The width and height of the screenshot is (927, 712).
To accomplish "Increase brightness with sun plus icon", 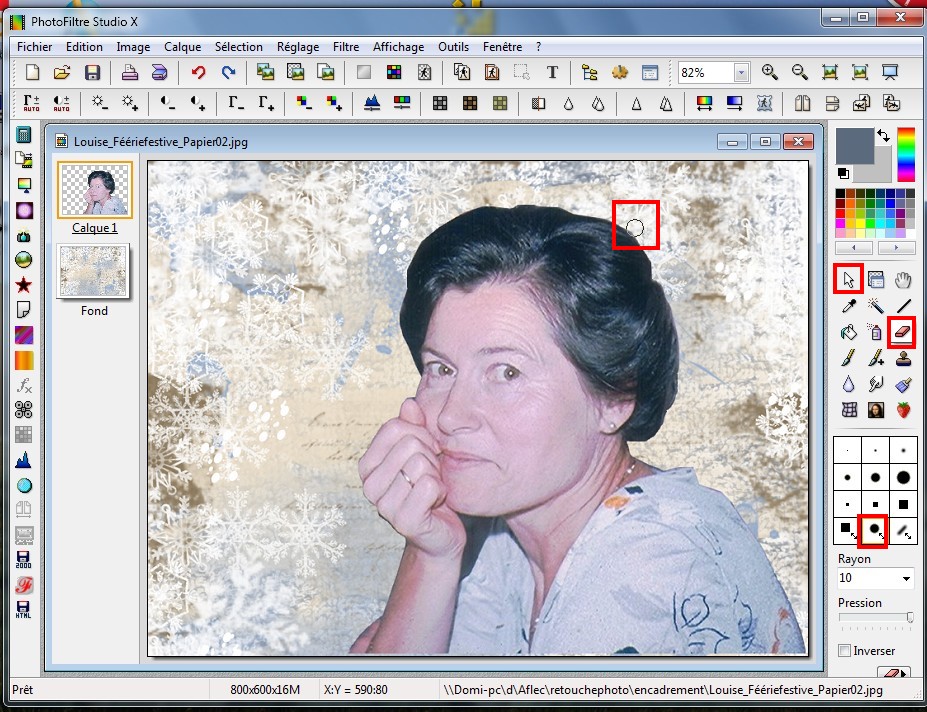I will 129,103.
